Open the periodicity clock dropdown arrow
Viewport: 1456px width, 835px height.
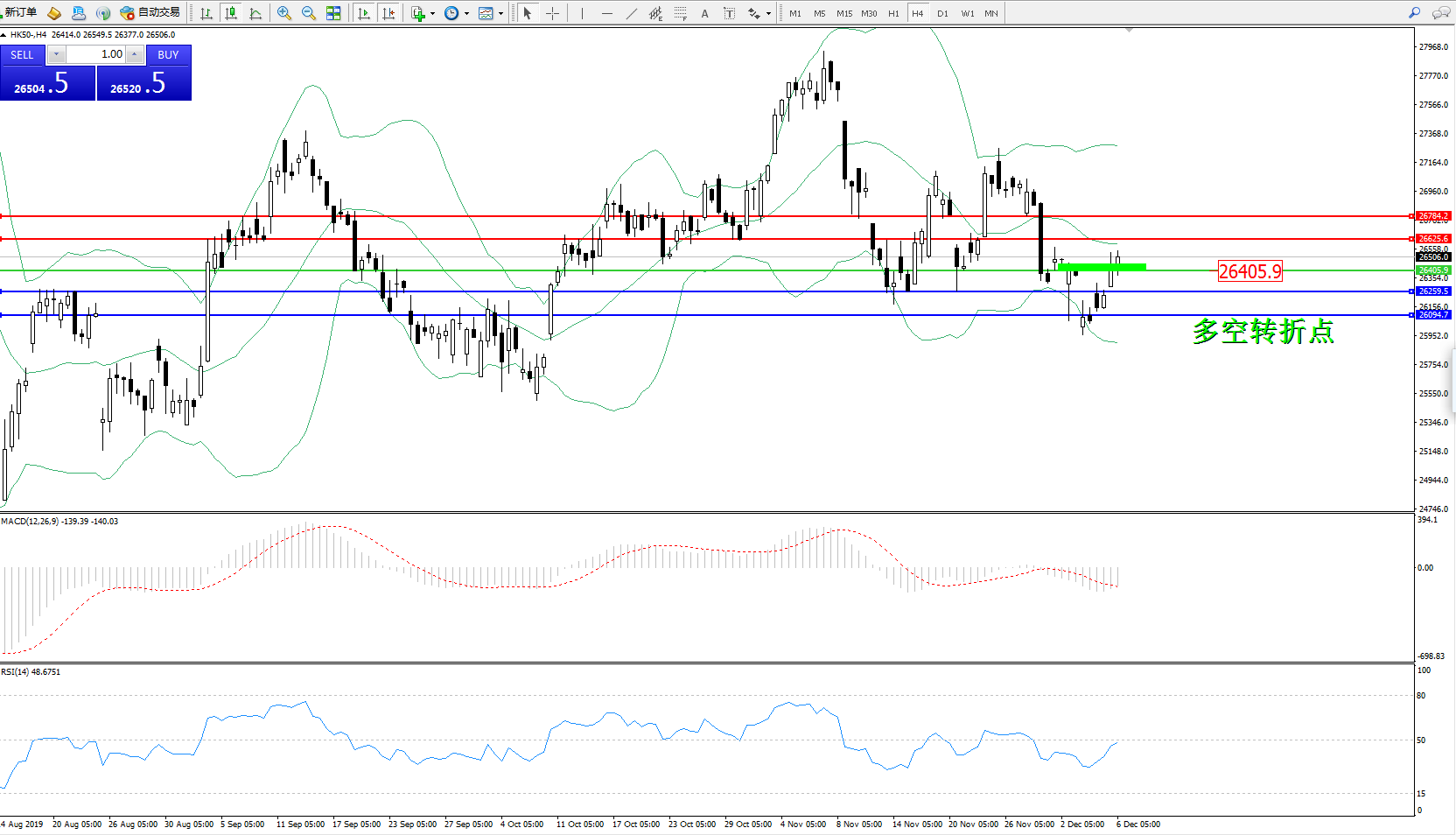(466, 13)
